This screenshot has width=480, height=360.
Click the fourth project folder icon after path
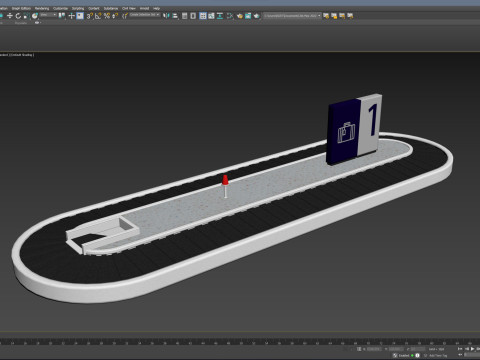[x=350, y=16]
